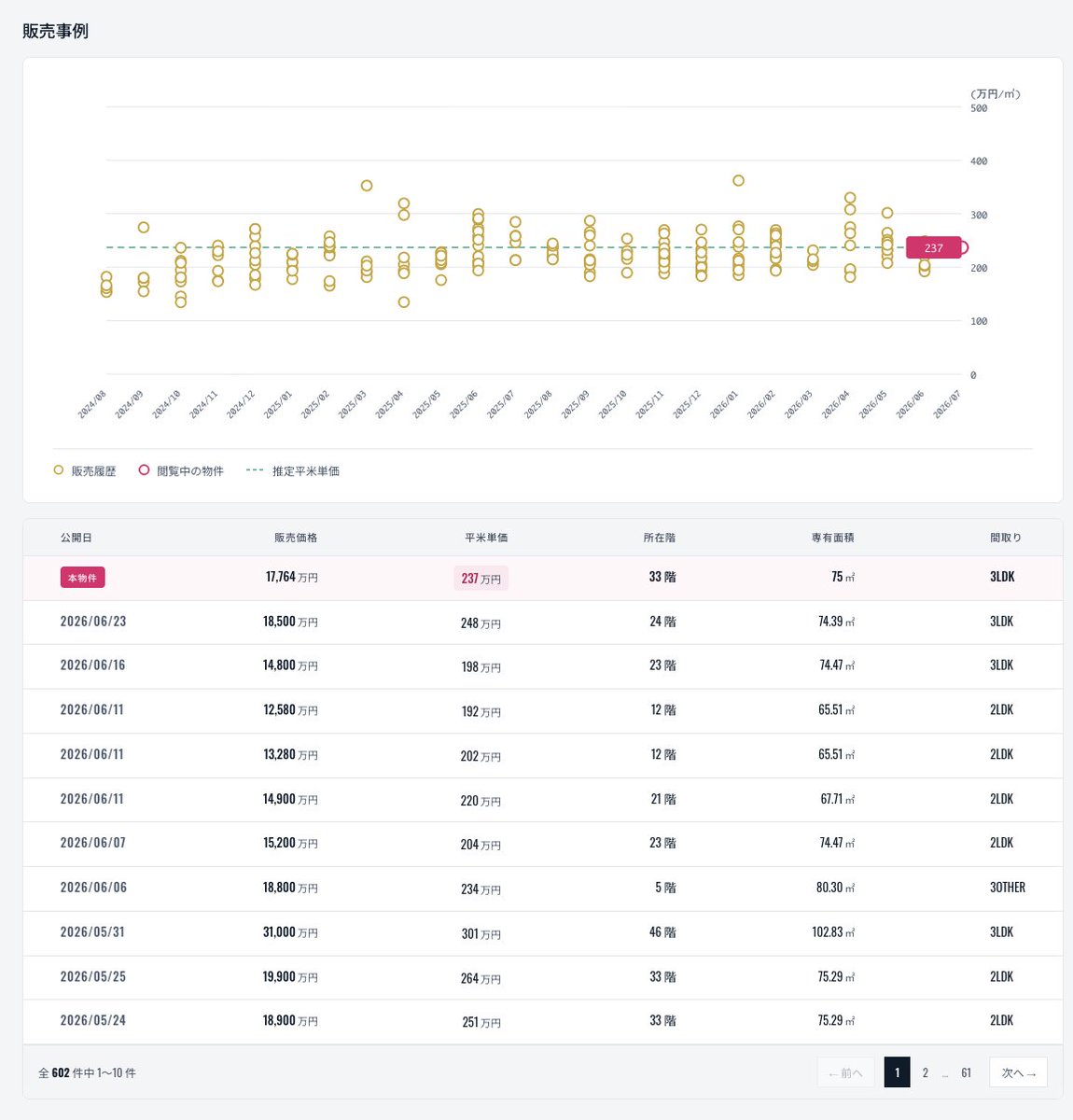Click the 102.83㎡ area cell

[x=833, y=932]
